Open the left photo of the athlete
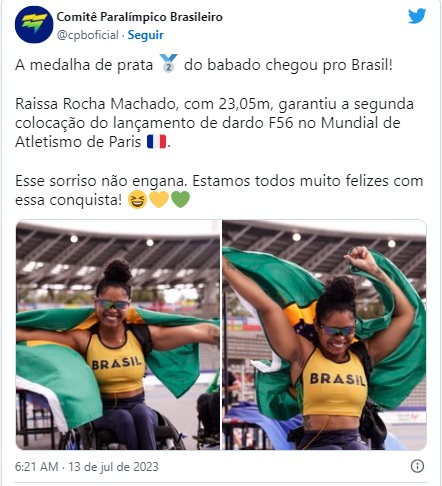Viewport: 442px width, 486px height. point(118,335)
